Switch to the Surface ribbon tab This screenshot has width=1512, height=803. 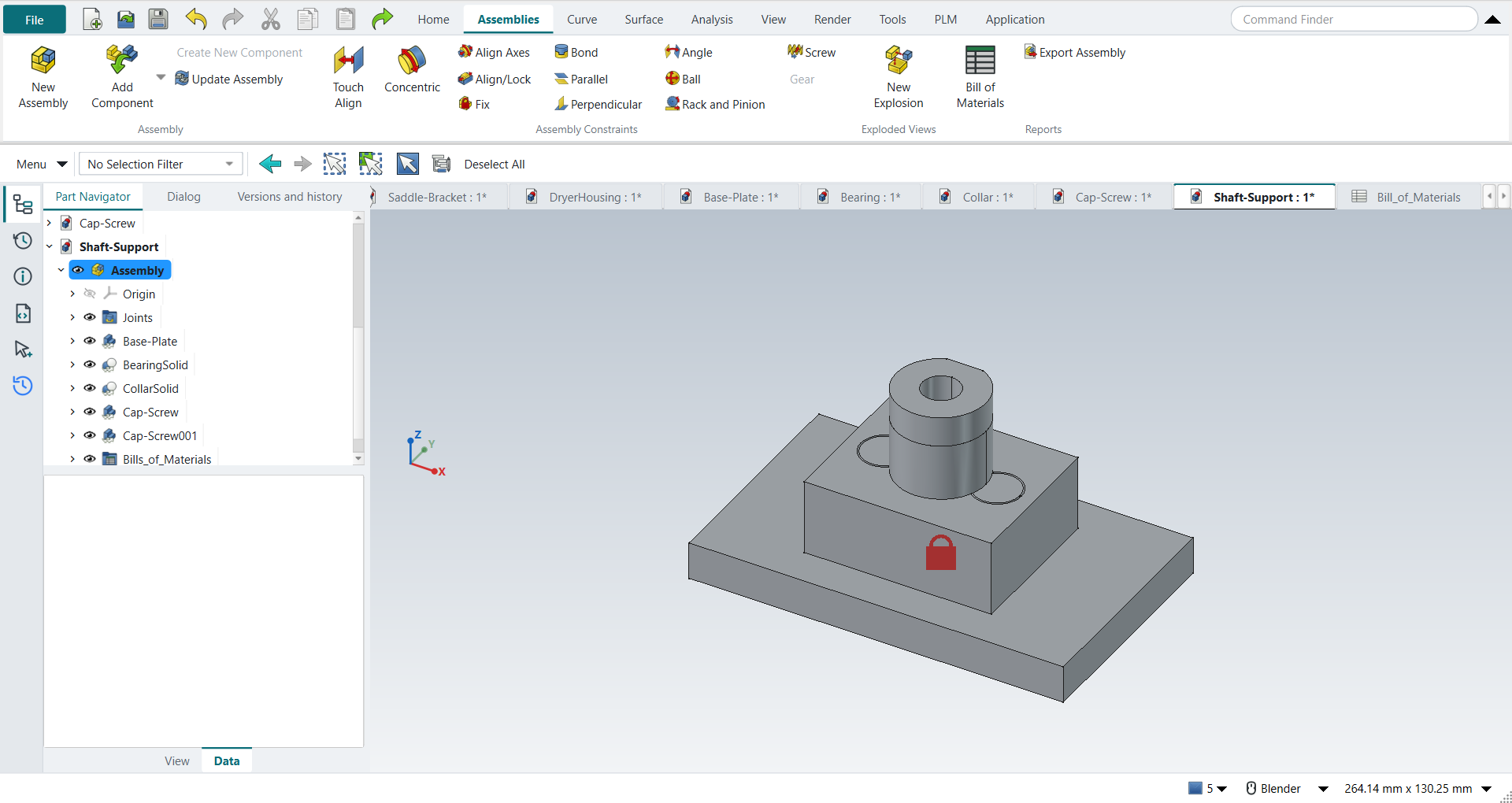click(643, 19)
